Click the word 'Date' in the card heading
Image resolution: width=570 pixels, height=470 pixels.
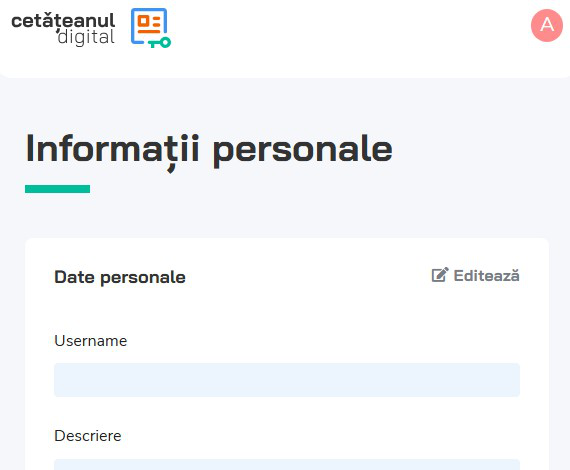pos(75,277)
